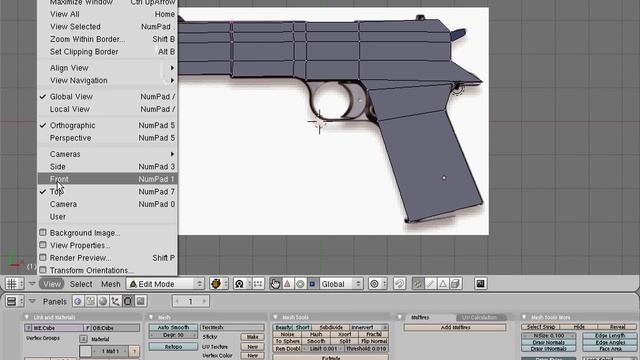Viewport: 640px width, 360px height.
Task: Toggle the Retopo option
Action: pos(173,347)
